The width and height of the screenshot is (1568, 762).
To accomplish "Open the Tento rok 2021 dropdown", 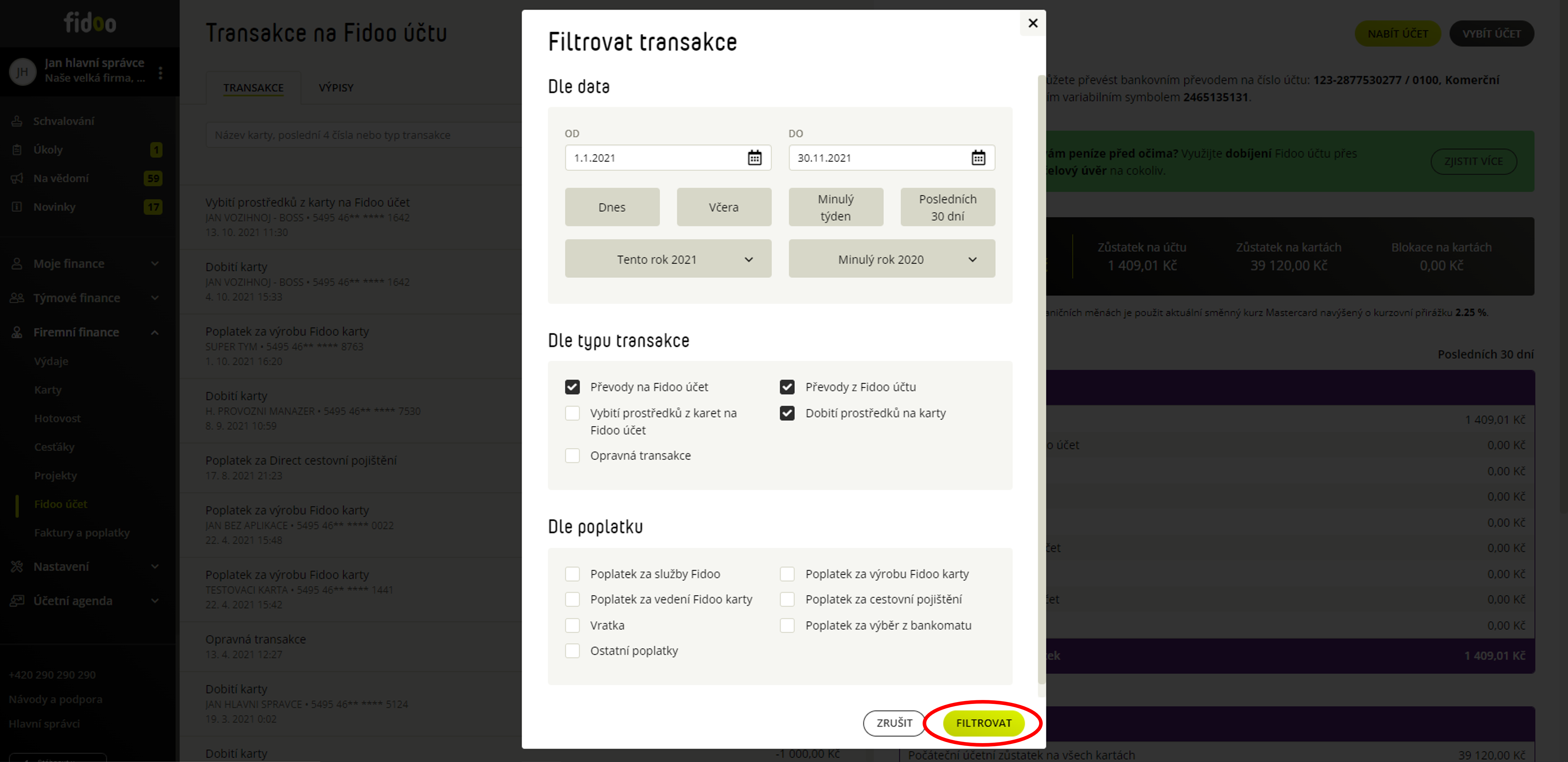I will [668, 259].
